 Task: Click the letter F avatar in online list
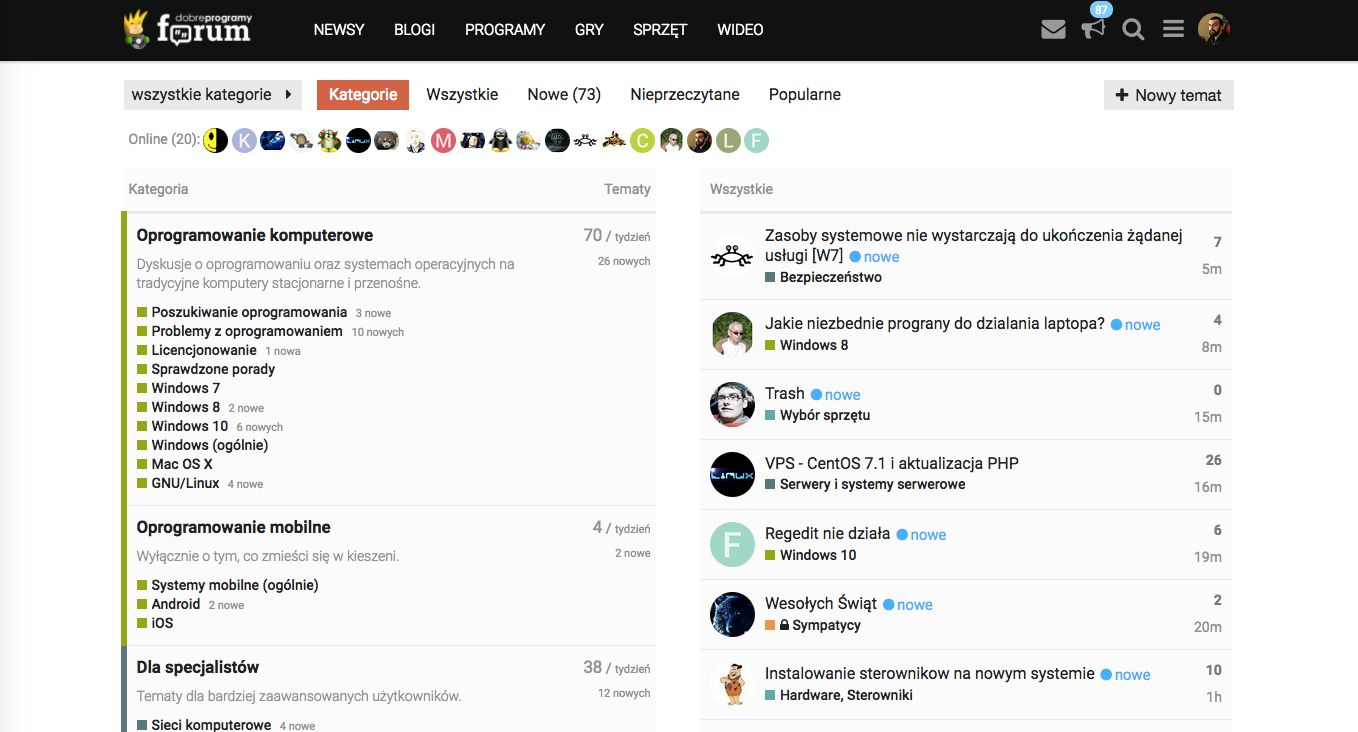(x=756, y=141)
